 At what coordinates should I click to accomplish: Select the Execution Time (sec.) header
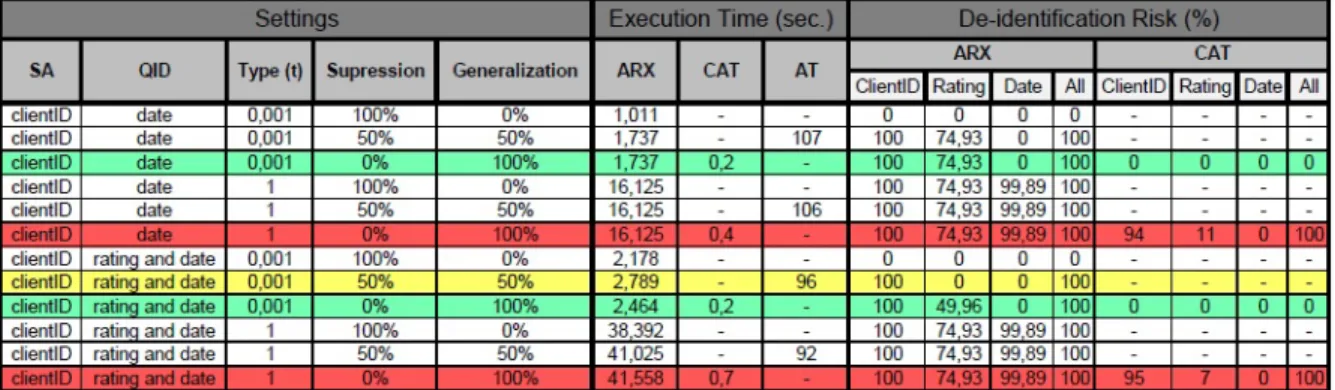[x=721, y=19]
